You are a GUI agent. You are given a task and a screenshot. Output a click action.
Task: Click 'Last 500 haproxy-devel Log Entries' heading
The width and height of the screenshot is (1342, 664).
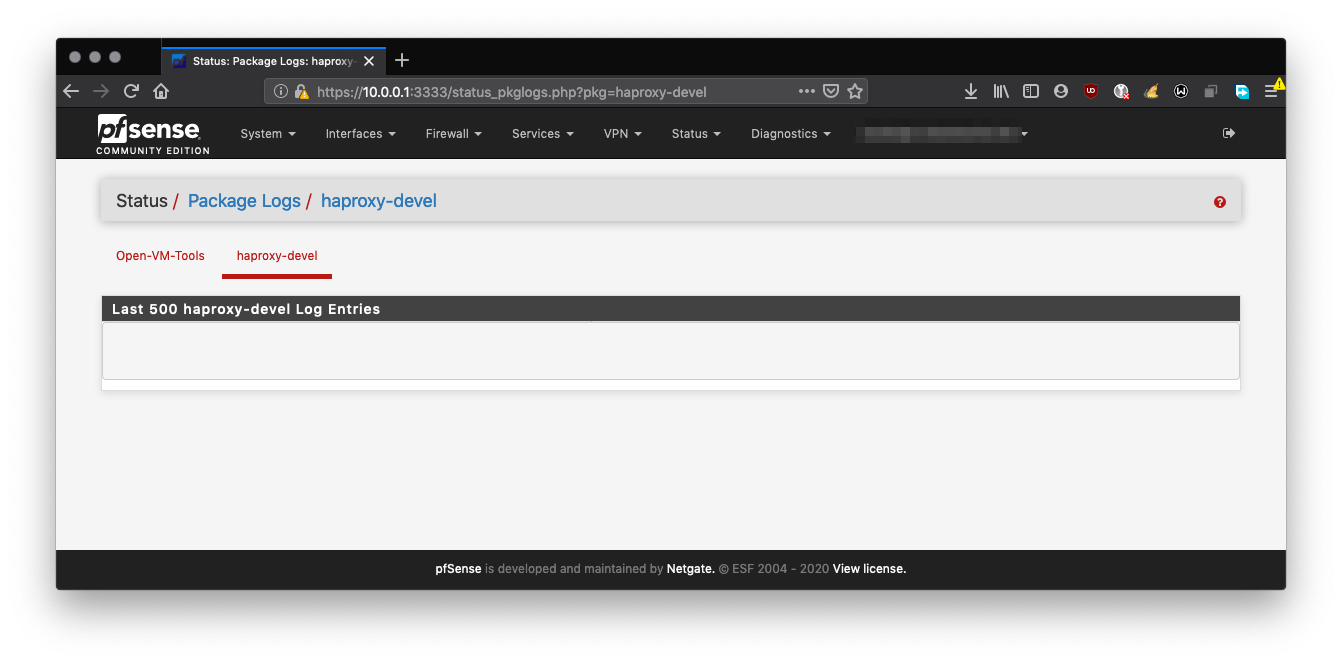[x=246, y=309]
